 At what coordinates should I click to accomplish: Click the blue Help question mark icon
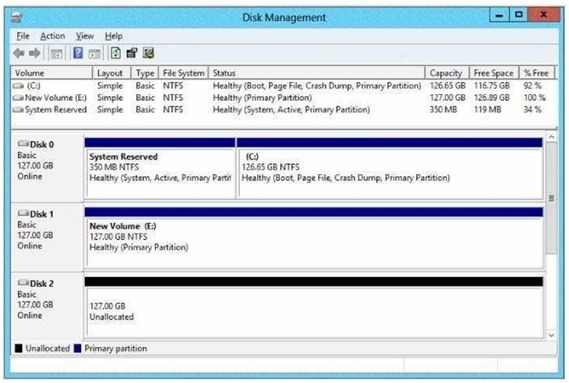click(78, 53)
